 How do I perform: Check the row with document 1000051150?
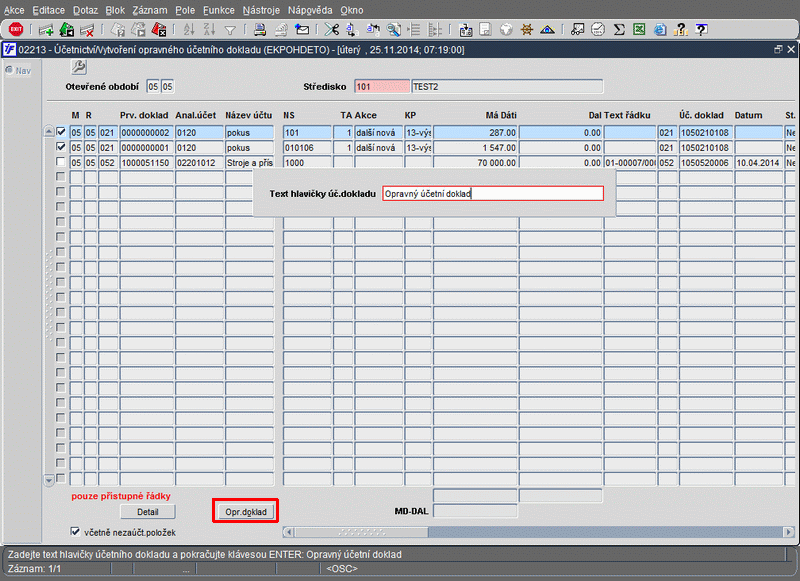[x=61, y=162]
